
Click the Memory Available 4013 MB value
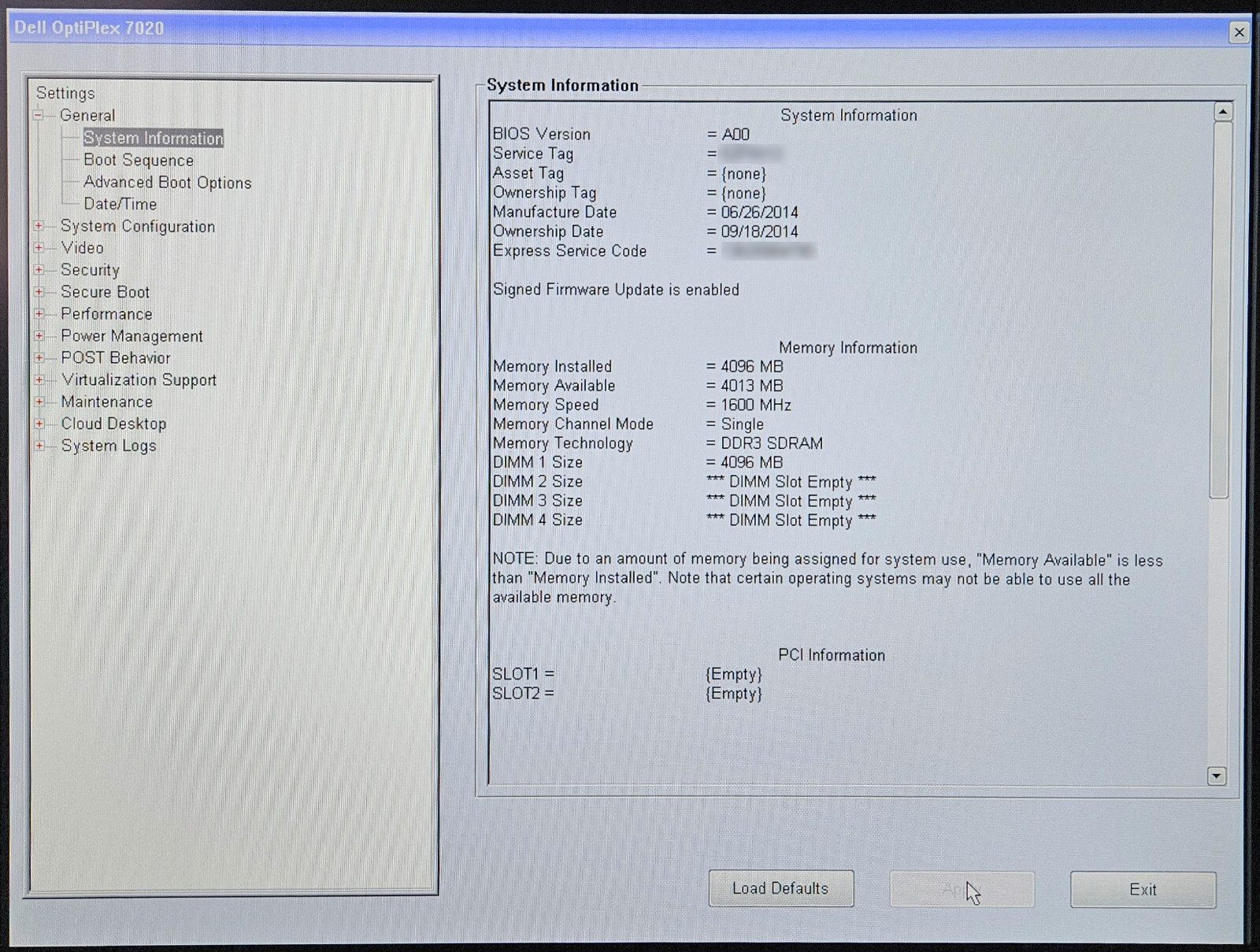[752, 386]
